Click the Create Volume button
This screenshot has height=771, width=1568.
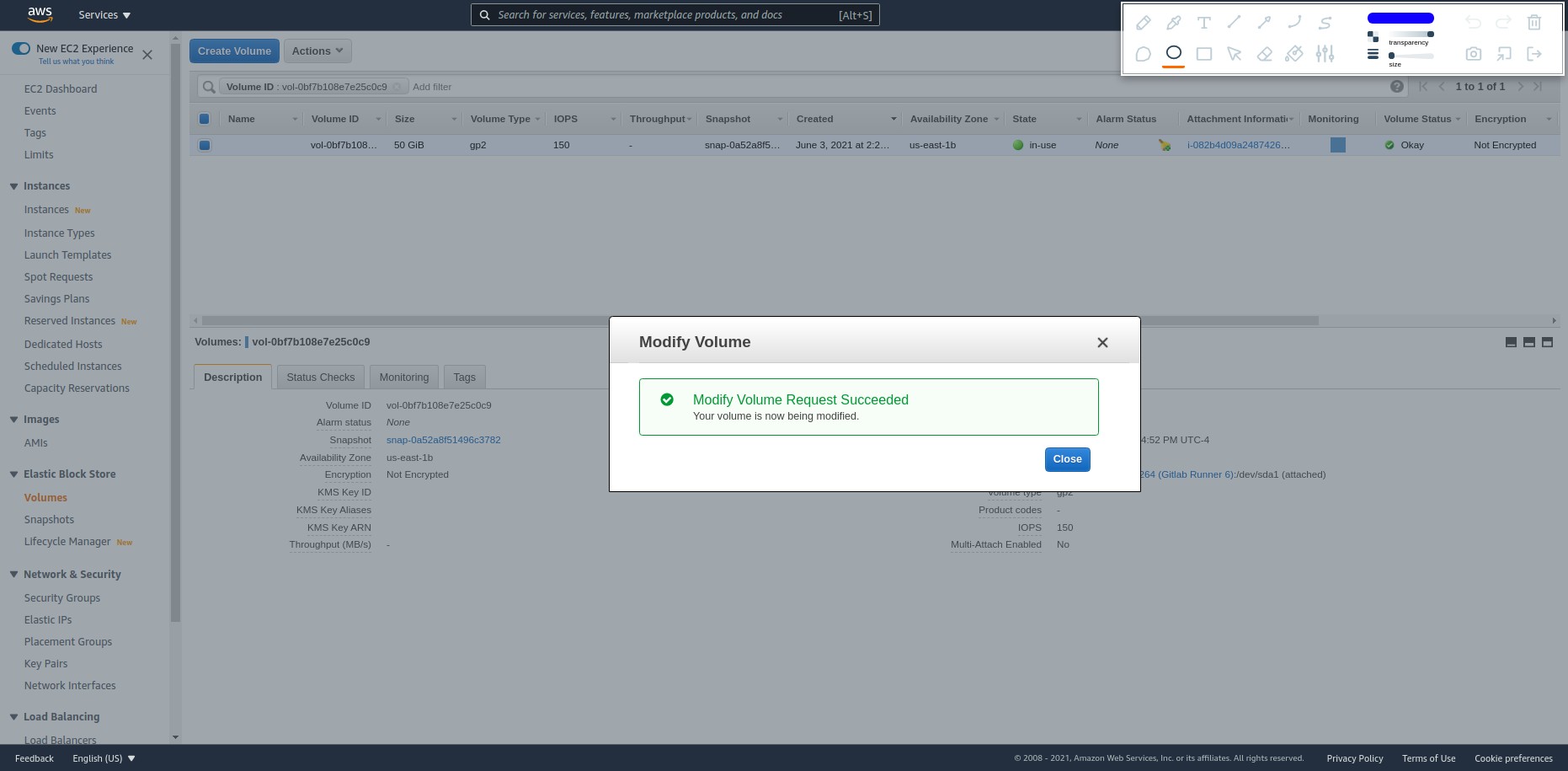point(234,51)
